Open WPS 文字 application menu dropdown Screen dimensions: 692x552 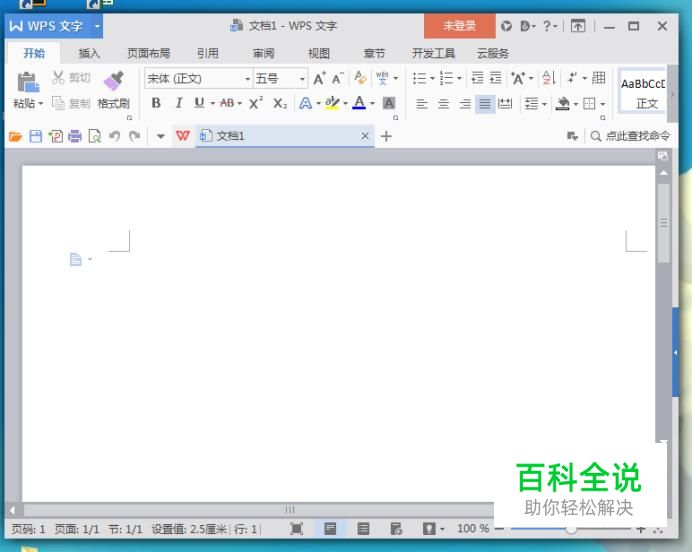pos(97,26)
